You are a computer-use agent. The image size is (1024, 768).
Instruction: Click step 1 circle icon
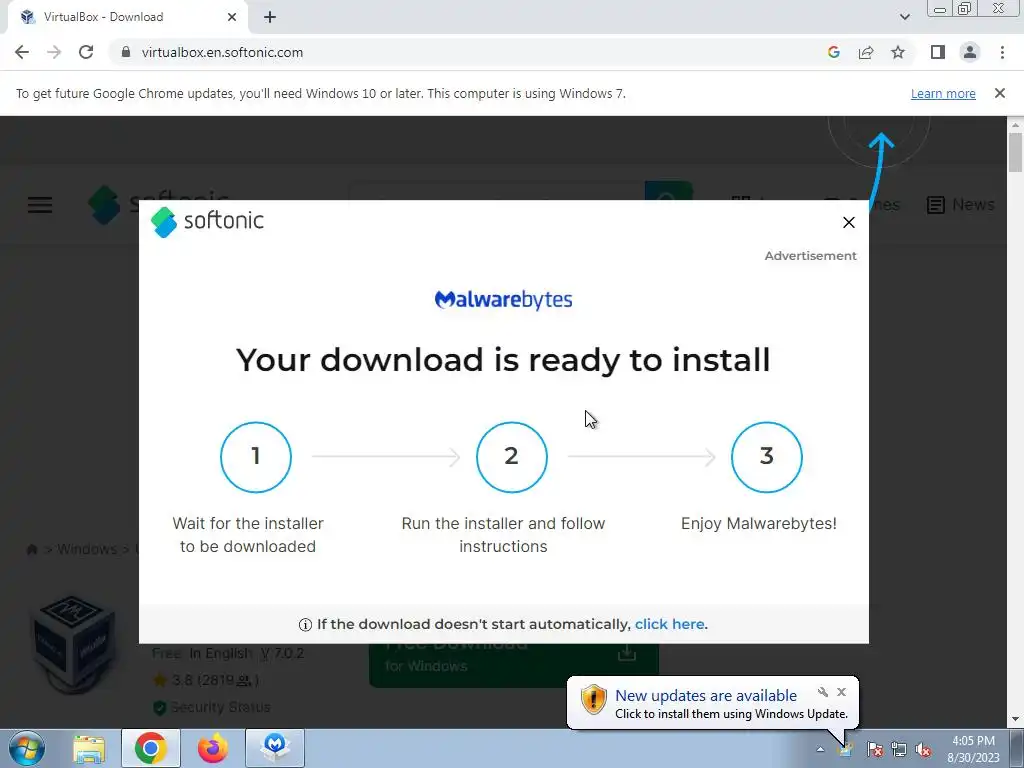pyautogui.click(x=256, y=456)
